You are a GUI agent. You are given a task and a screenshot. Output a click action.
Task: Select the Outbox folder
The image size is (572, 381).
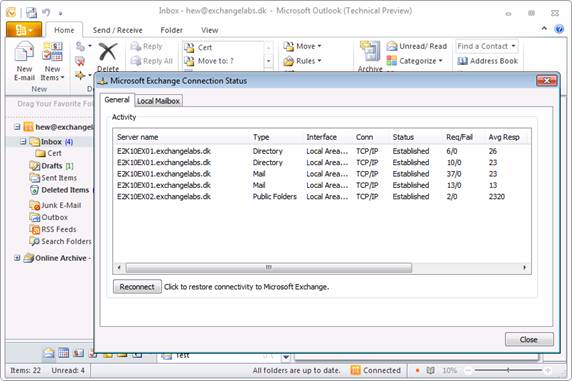[49, 218]
